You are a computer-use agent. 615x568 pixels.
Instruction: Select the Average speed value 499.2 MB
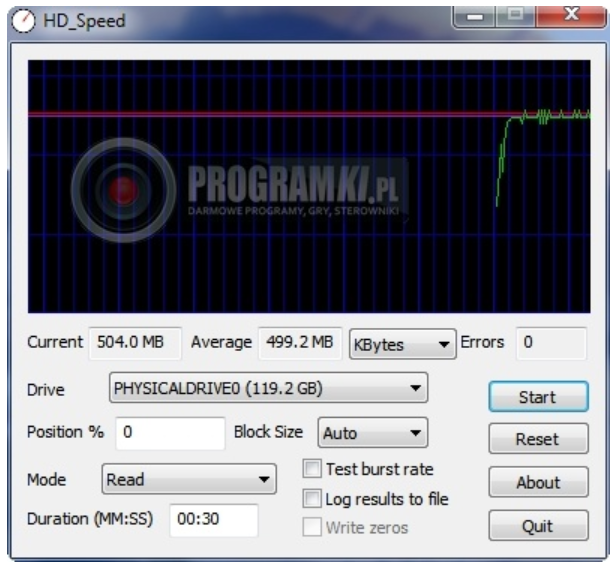point(300,343)
